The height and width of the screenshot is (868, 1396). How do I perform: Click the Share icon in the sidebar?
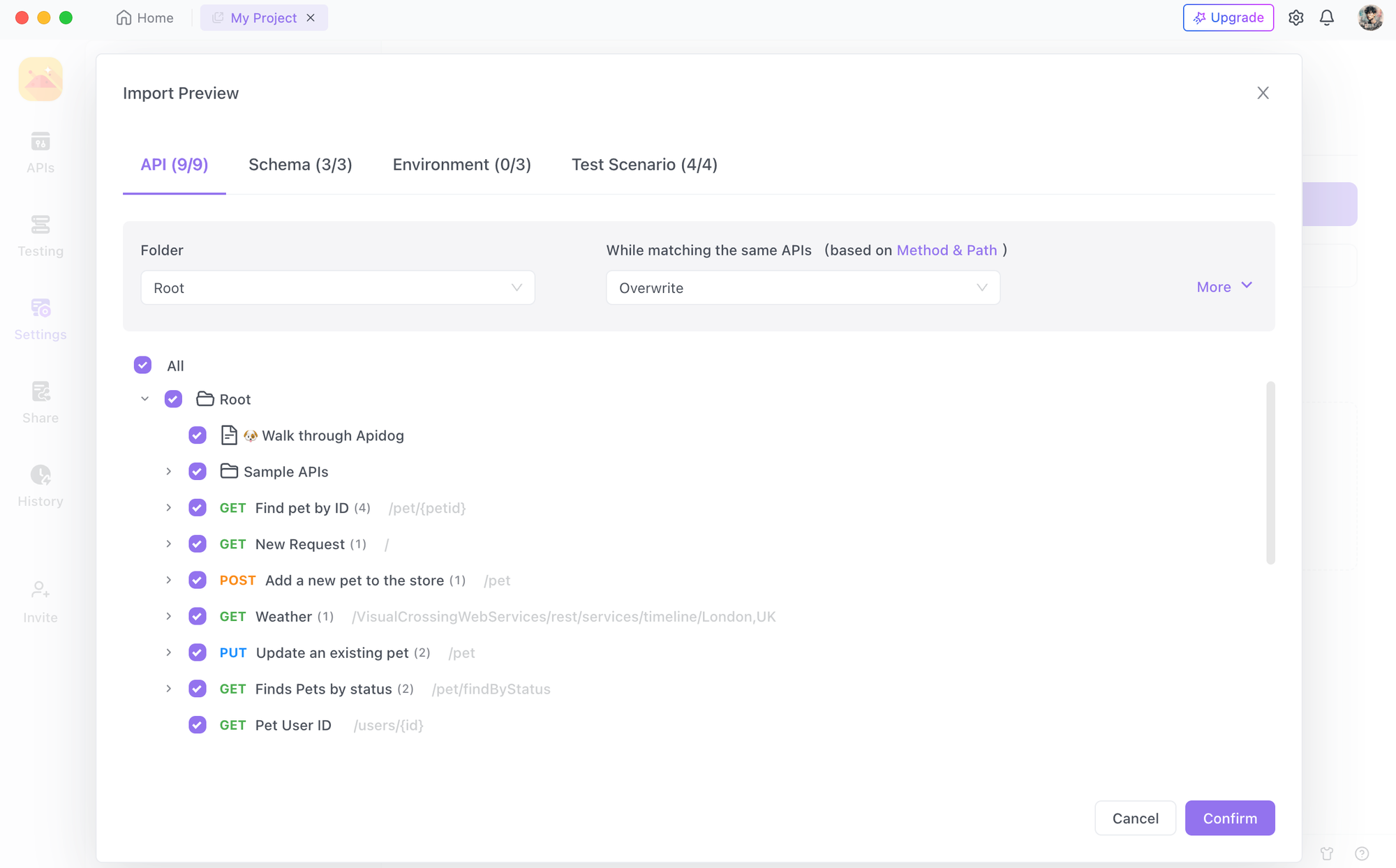coord(40,400)
